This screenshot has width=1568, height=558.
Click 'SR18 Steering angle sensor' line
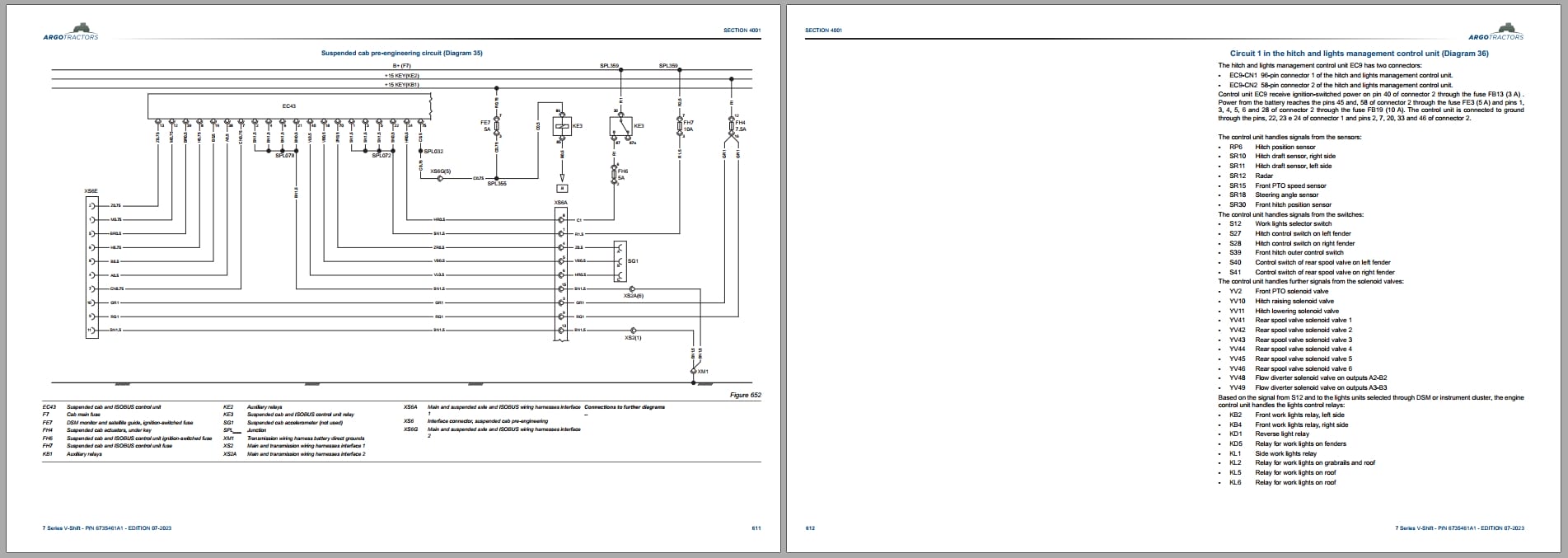(1274, 195)
